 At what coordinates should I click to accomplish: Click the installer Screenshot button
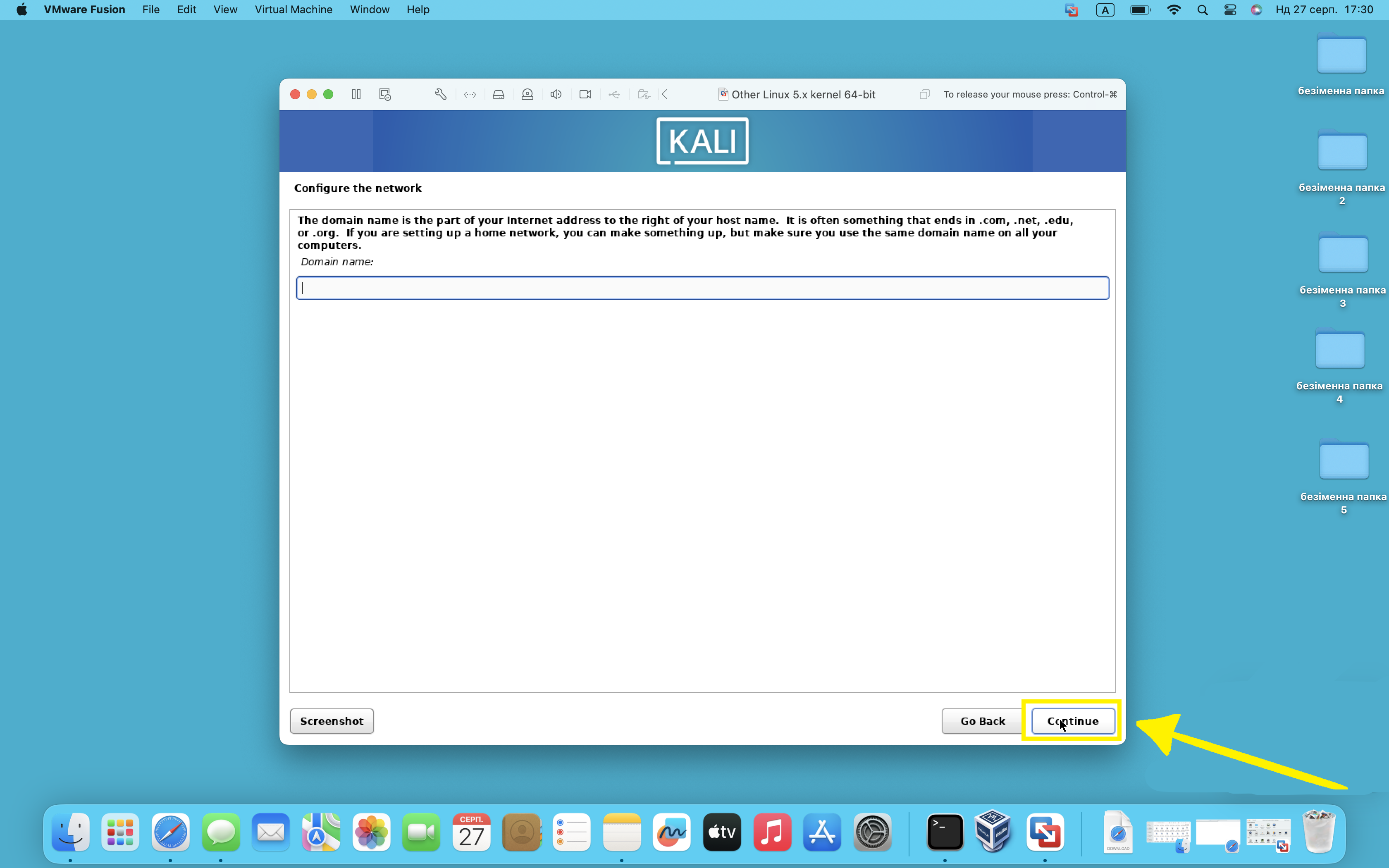point(332,721)
